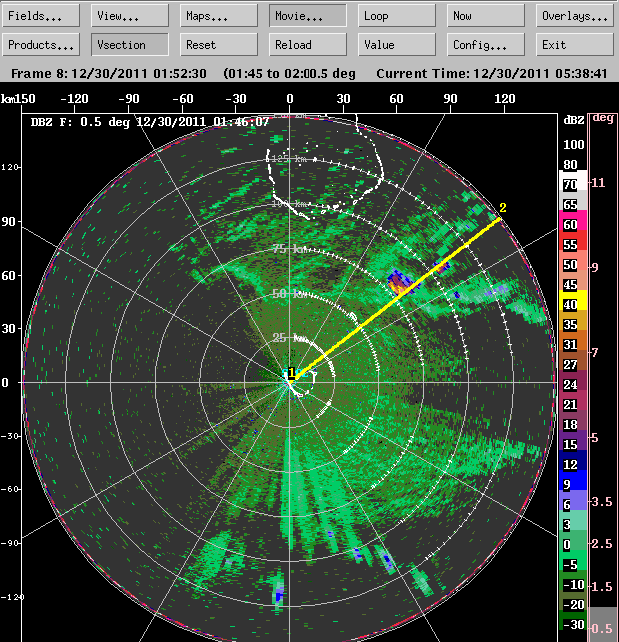This screenshot has height=642, width=619.
Task: Select the 2.5 deg elevation tilt
Action: [x=602, y=543]
